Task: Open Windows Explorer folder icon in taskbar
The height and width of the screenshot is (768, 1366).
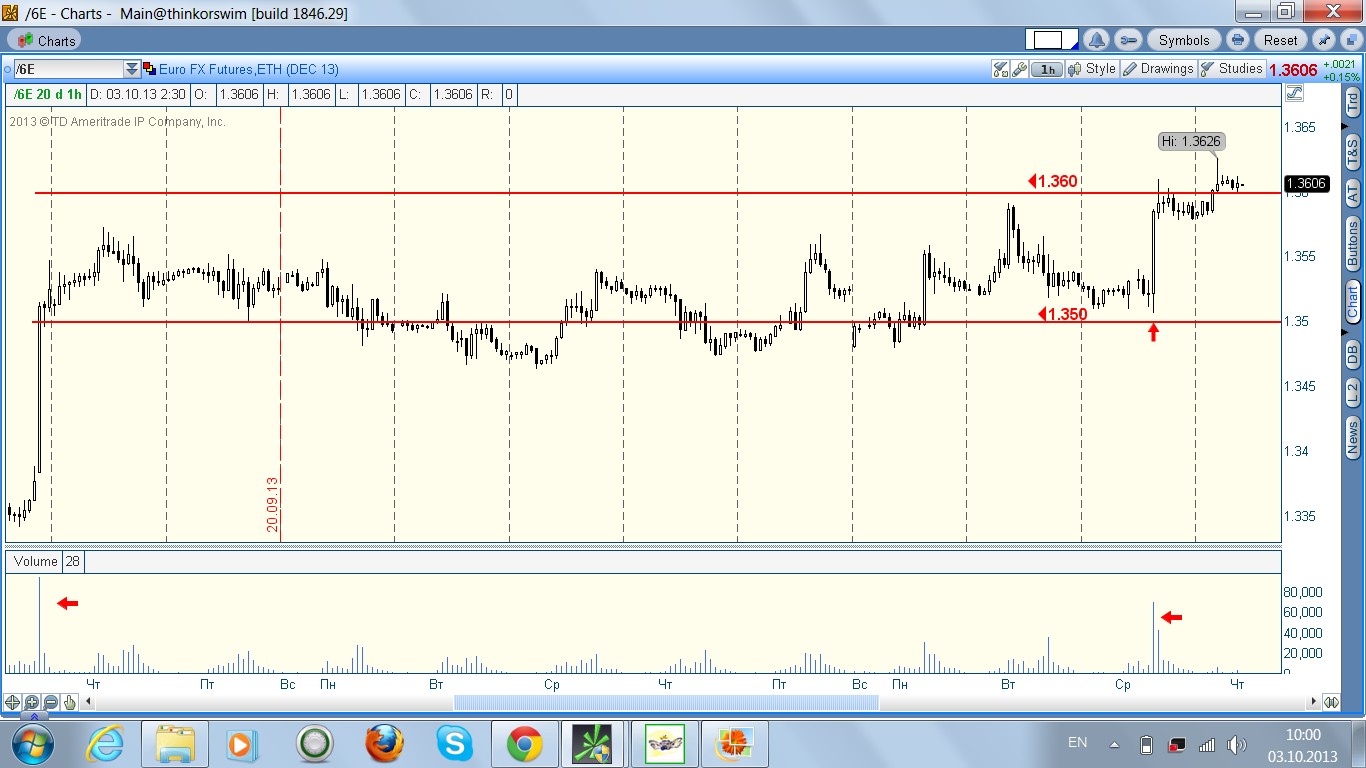Action: [175, 743]
